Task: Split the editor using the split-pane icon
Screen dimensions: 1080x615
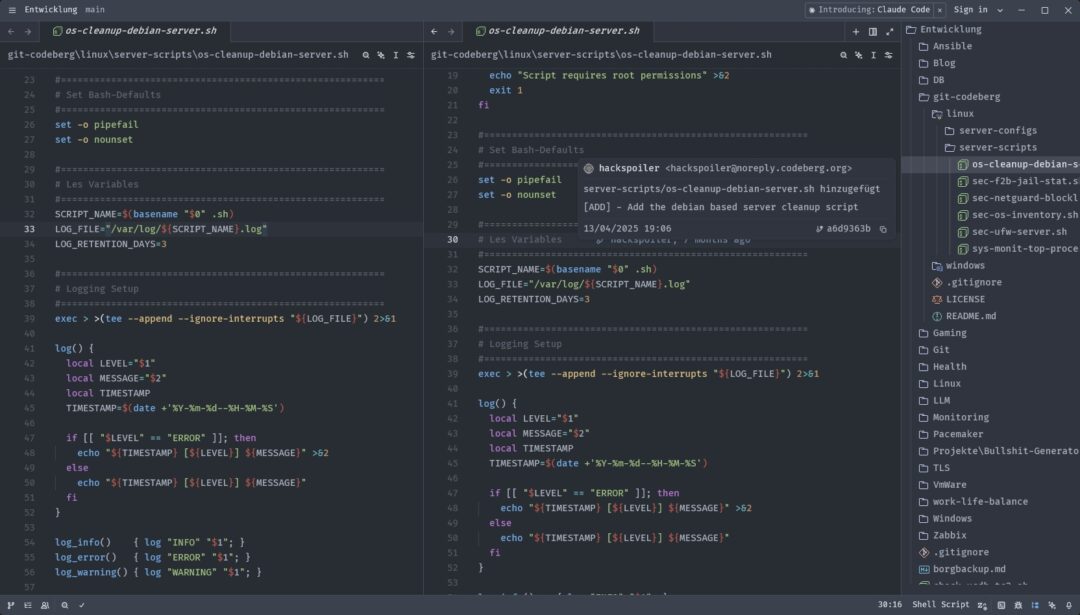Action: tap(873, 32)
